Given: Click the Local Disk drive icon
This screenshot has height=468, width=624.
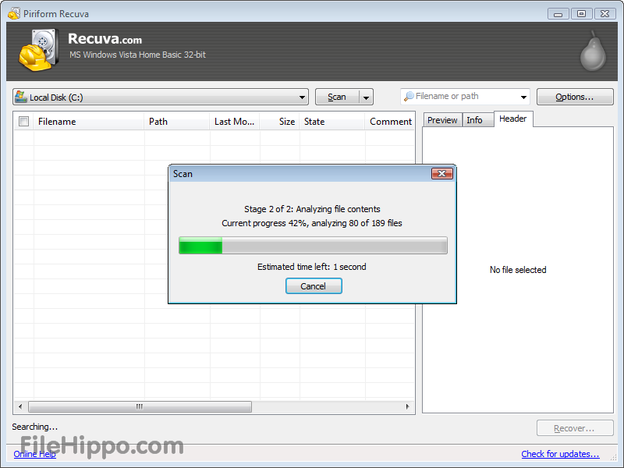Looking at the screenshot, I should 21,97.
